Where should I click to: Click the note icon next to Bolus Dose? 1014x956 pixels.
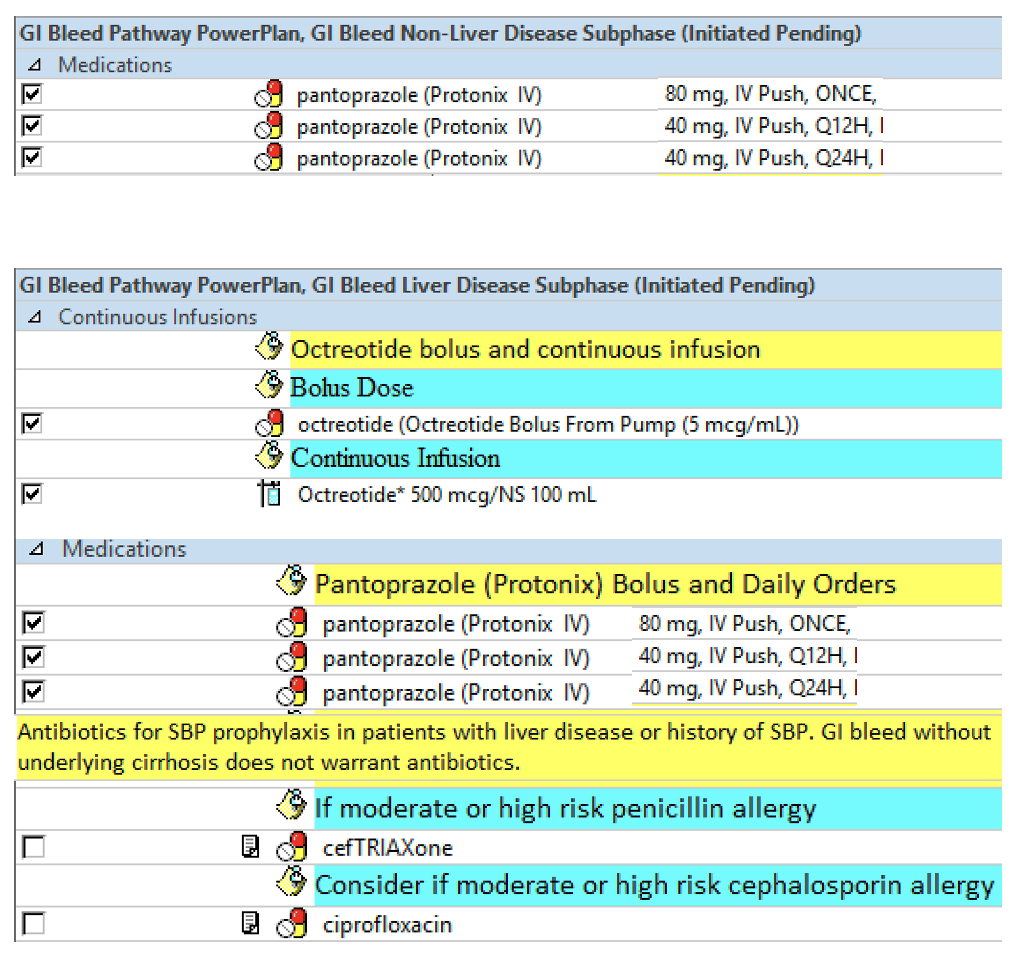[x=270, y=387]
